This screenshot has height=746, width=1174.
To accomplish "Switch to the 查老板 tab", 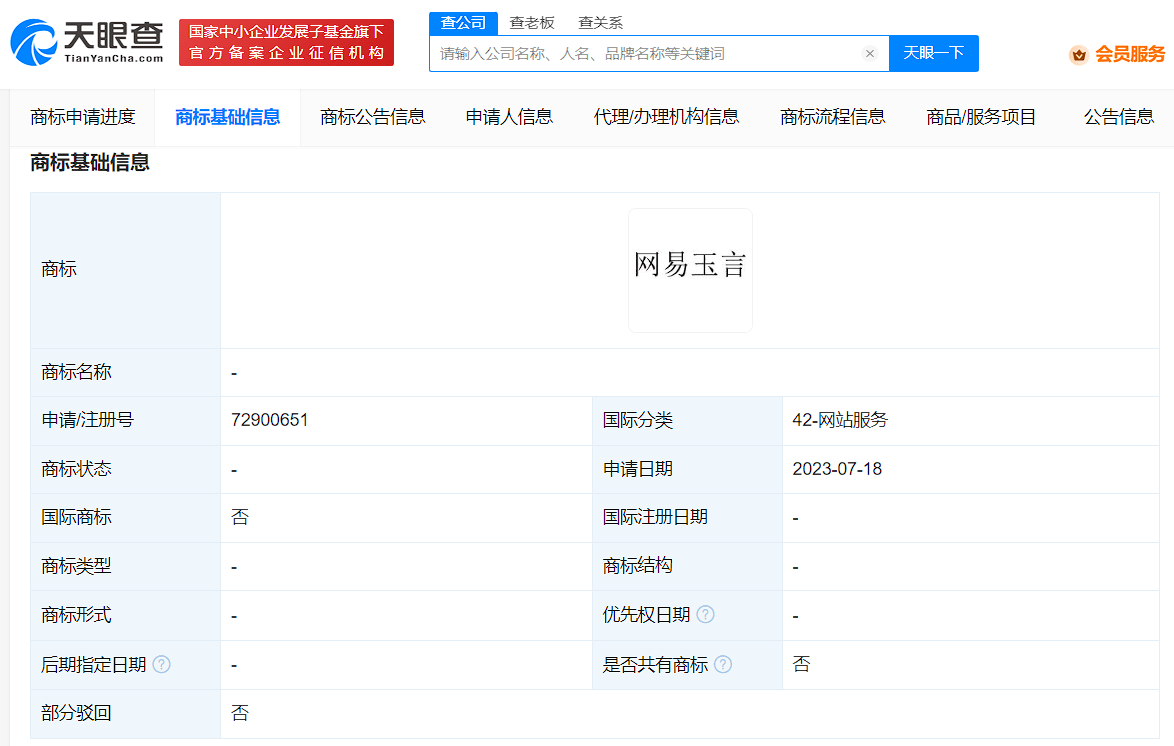I will [530, 22].
